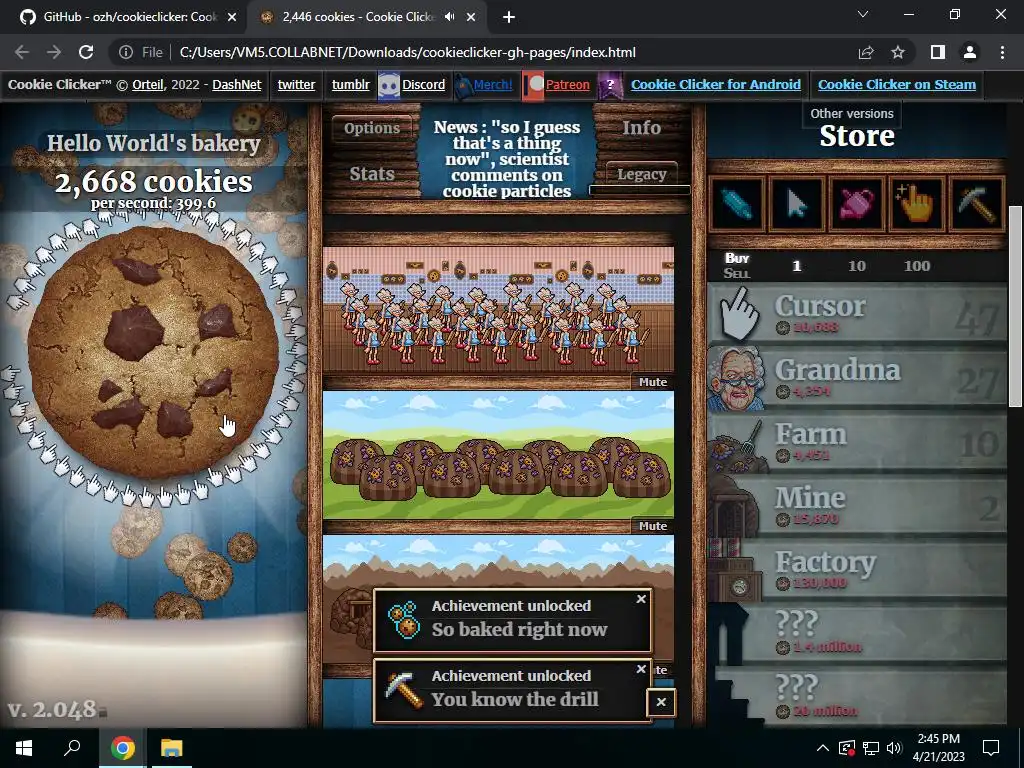Show hidden system tray icons
Viewport: 1024px width, 768px height.
[x=823, y=748]
